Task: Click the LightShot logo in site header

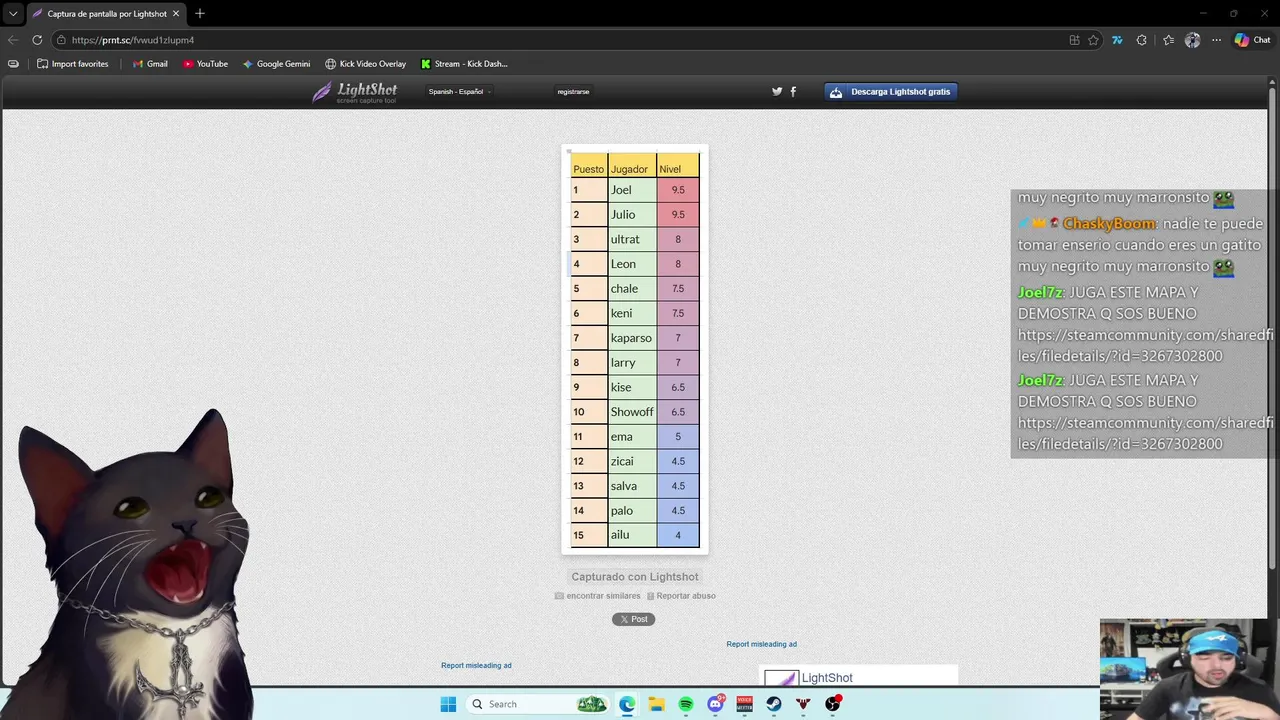Action: pyautogui.click(x=354, y=92)
